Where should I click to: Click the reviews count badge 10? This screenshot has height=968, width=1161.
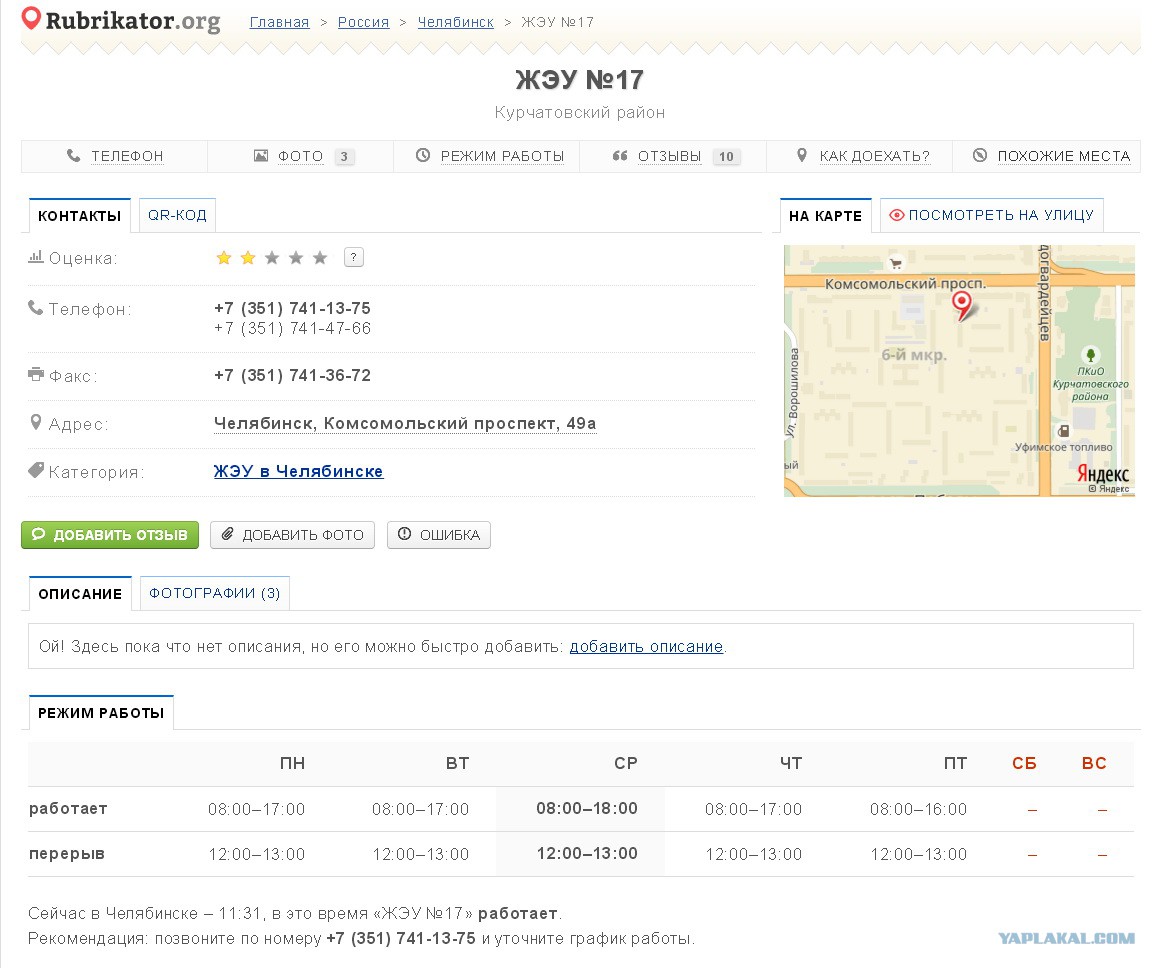coord(726,156)
